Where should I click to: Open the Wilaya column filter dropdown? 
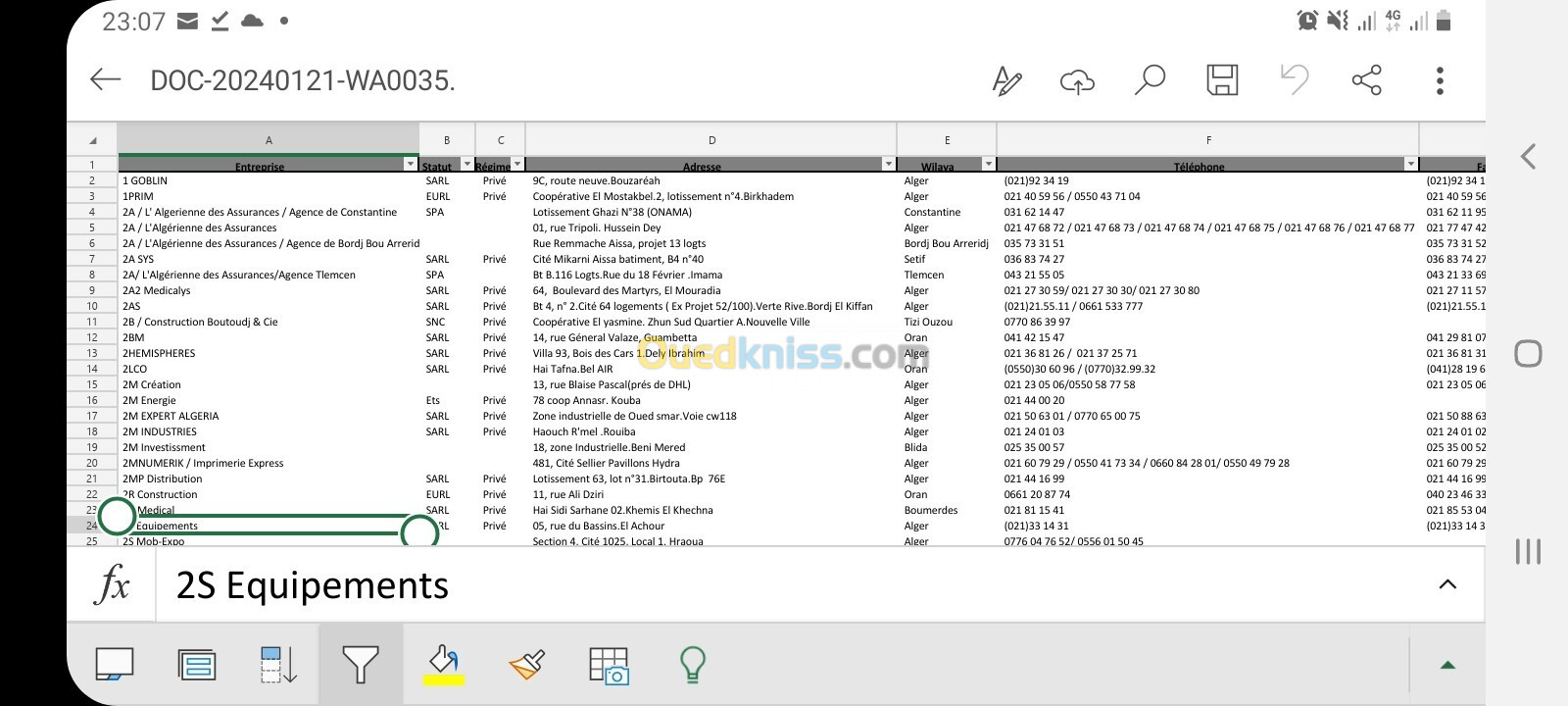pyautogui.click(x=988, y=164)
